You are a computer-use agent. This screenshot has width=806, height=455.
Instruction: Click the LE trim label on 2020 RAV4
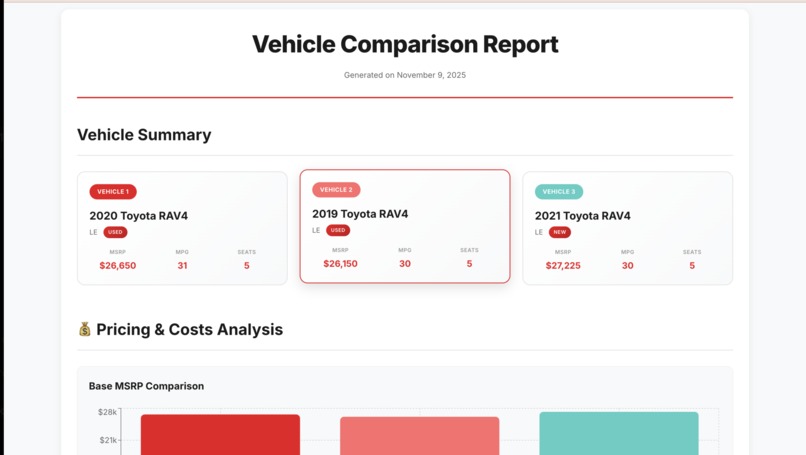coord(94,232)
